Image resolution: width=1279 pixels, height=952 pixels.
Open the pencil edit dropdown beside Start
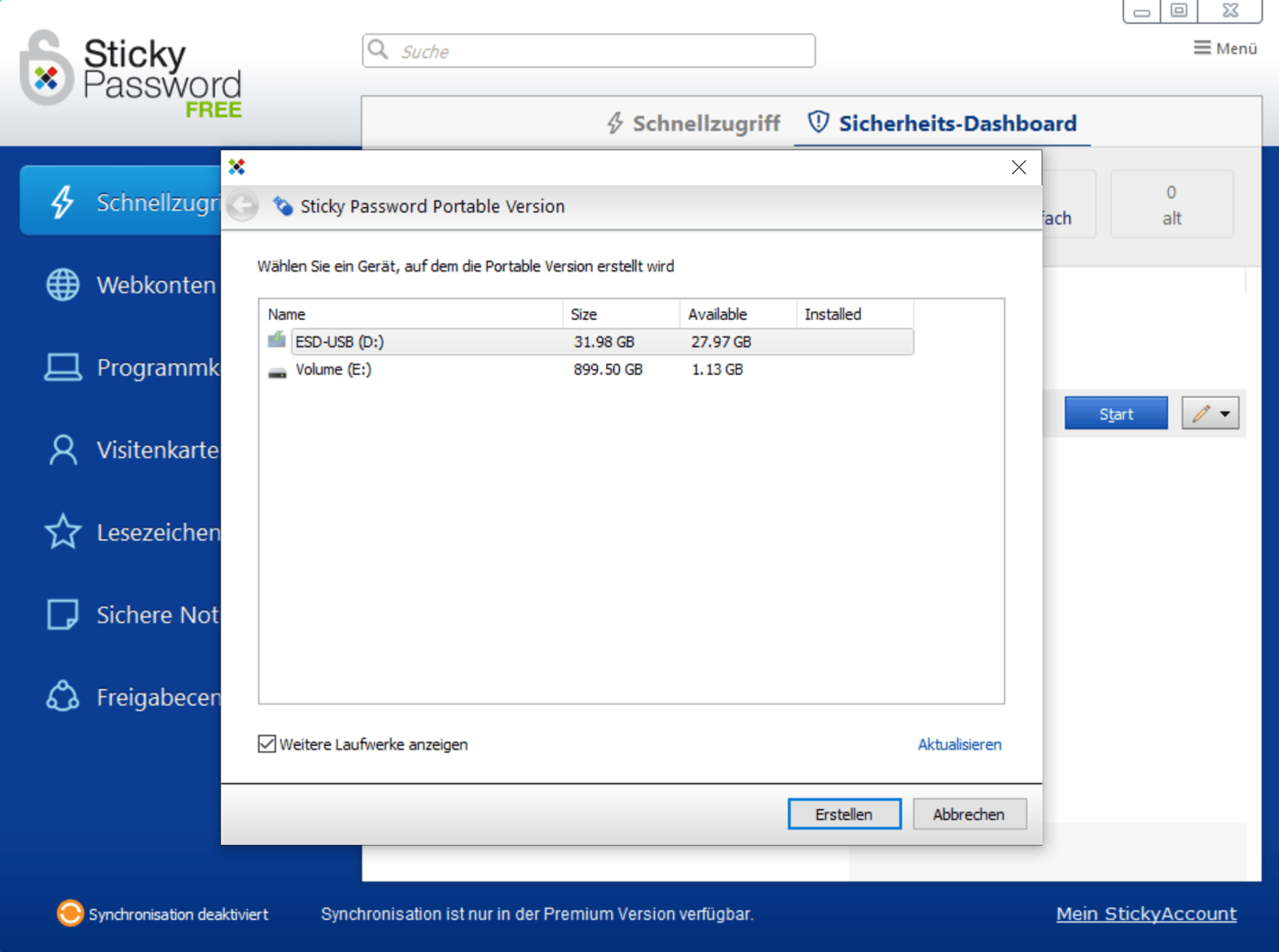pyautogui.click(x=1209, y=413)
